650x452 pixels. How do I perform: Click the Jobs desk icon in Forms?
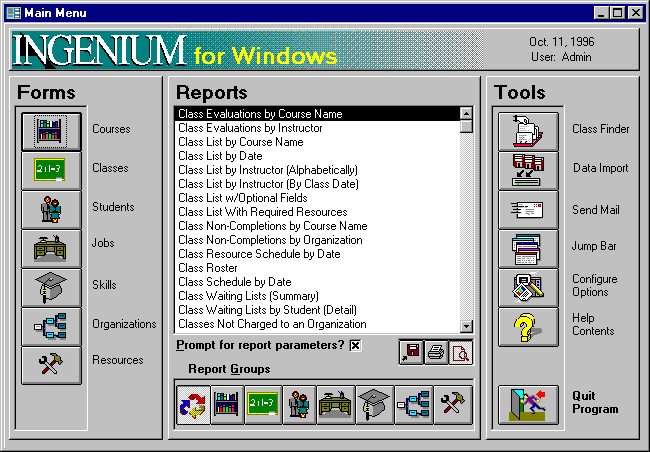point(51,248)
